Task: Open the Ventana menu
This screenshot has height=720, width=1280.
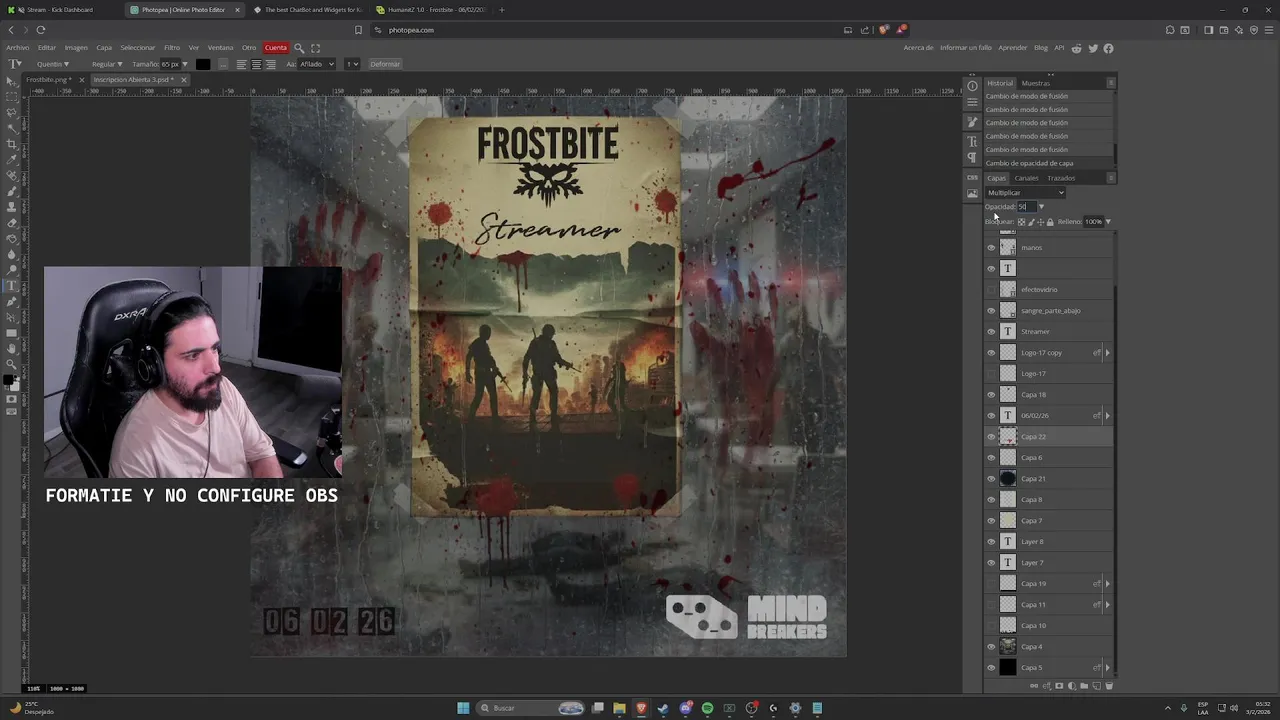Action: point(221,48)
